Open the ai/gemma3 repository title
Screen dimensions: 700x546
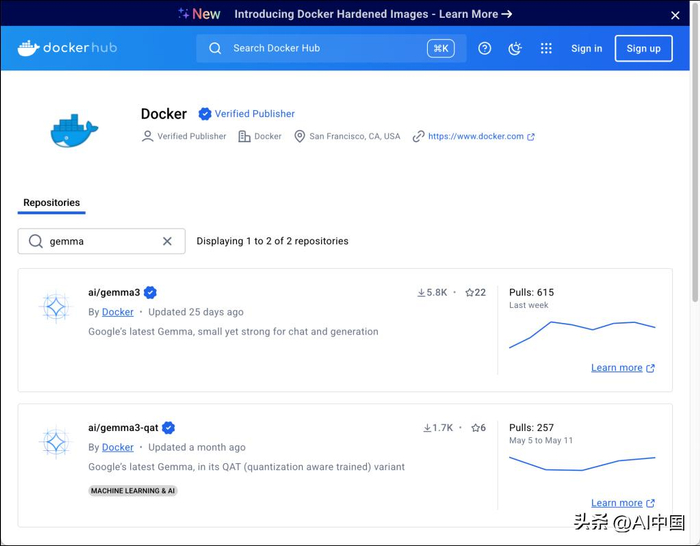click(114, 292)
